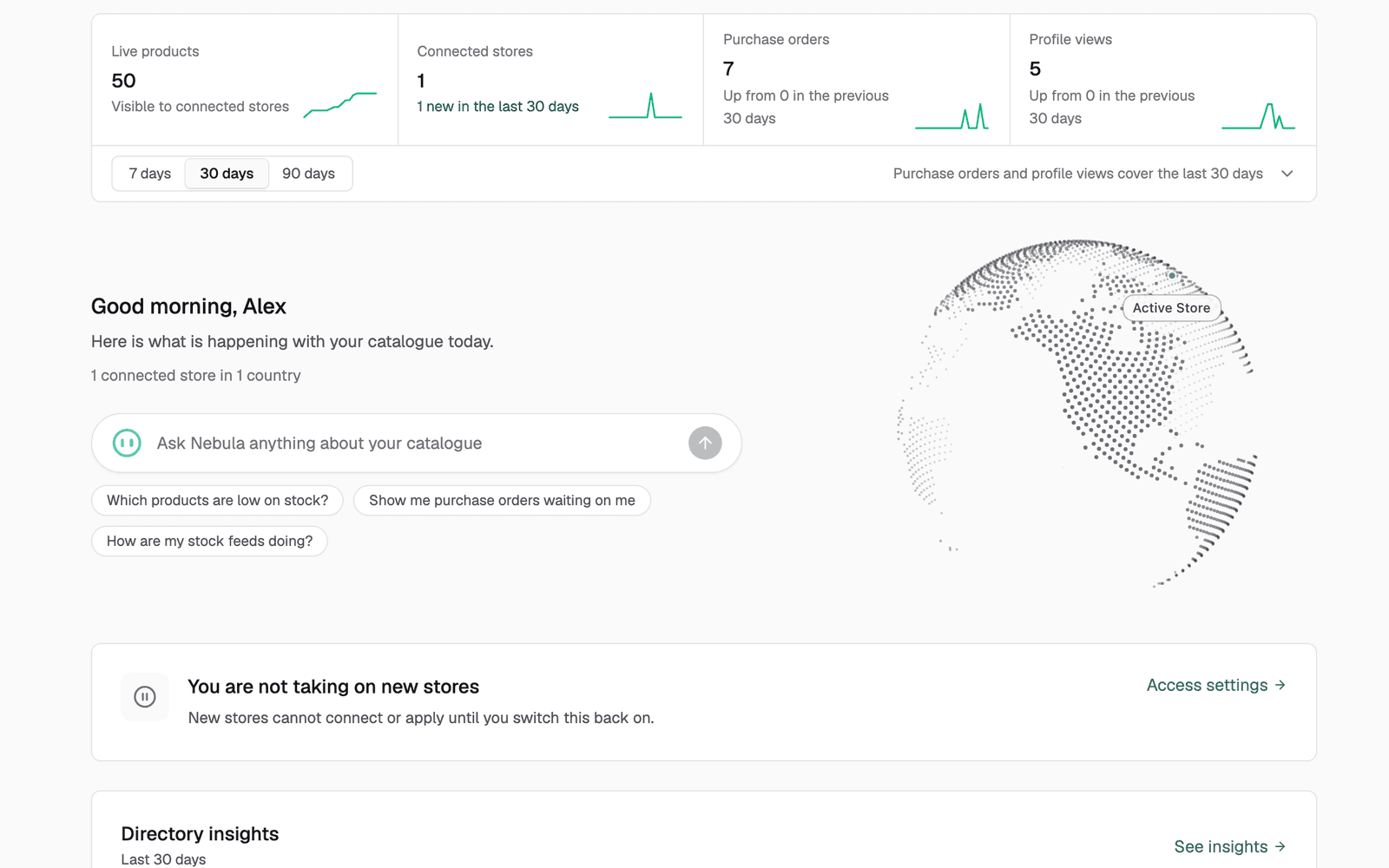Click the '1 connected store in 1 country' text

tap(196, 375)
